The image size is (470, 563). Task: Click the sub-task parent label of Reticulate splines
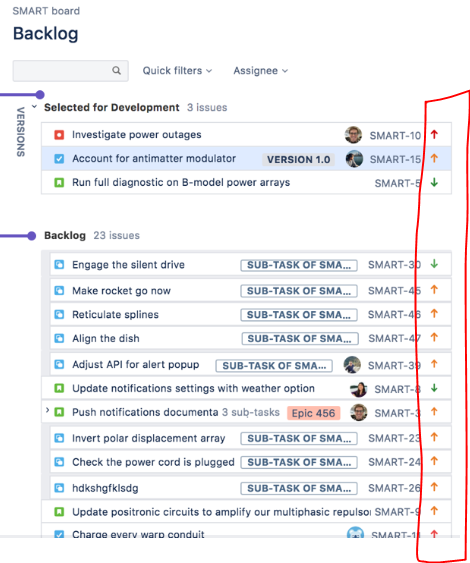(x=299, y=315)
